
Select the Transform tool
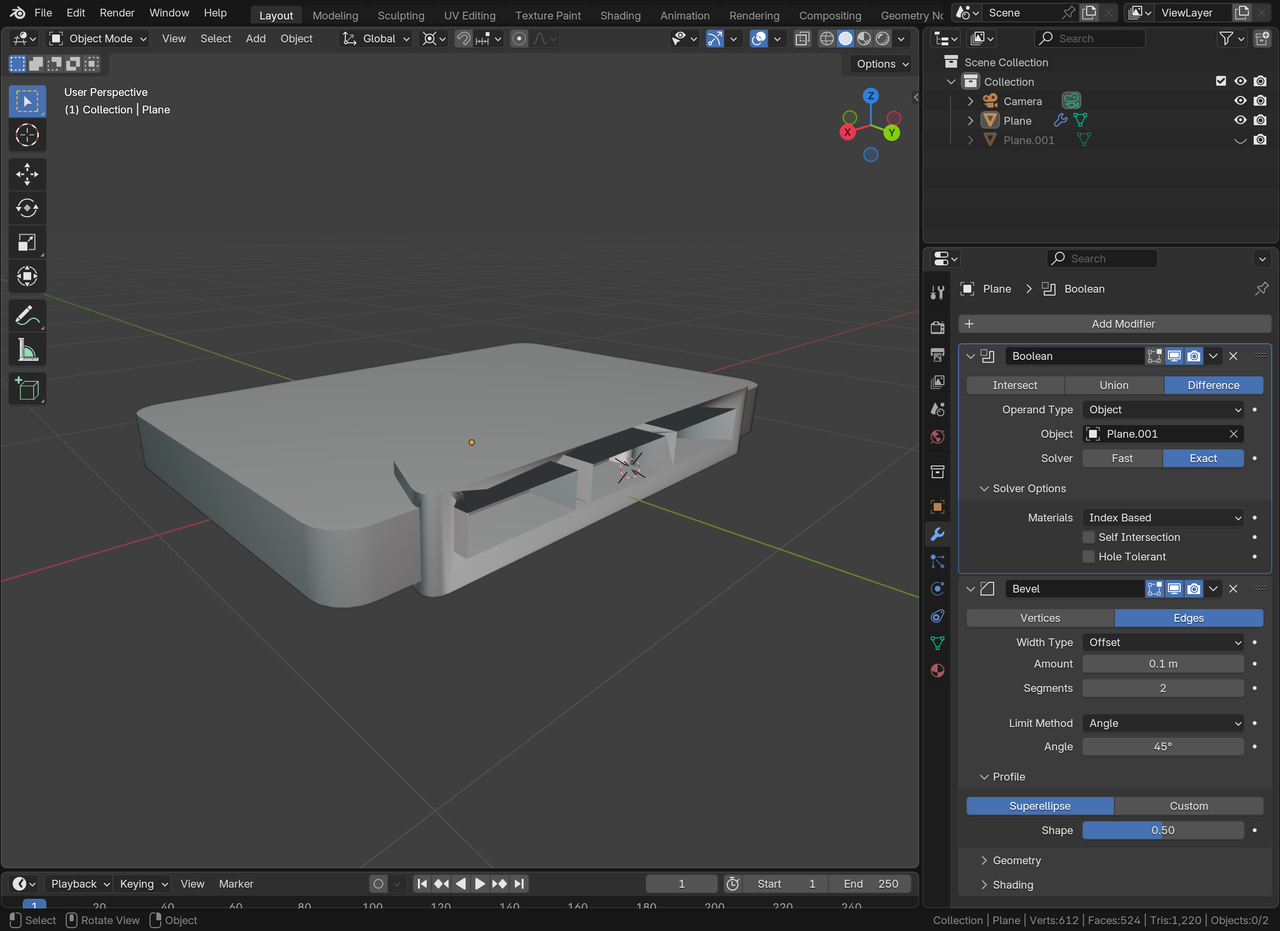click(27, 276)
